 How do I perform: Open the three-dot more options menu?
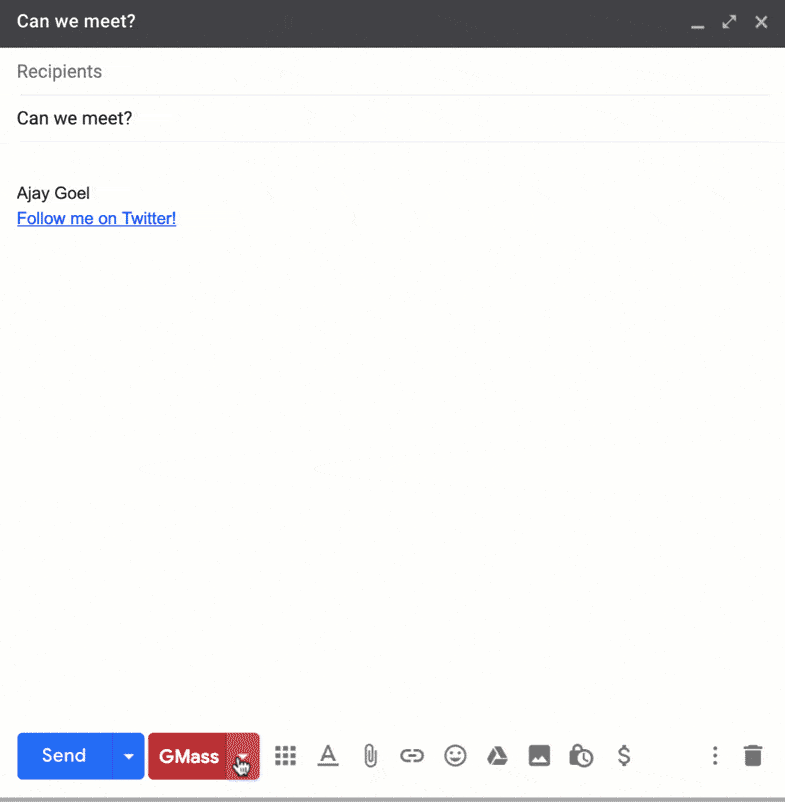(714, 756)
